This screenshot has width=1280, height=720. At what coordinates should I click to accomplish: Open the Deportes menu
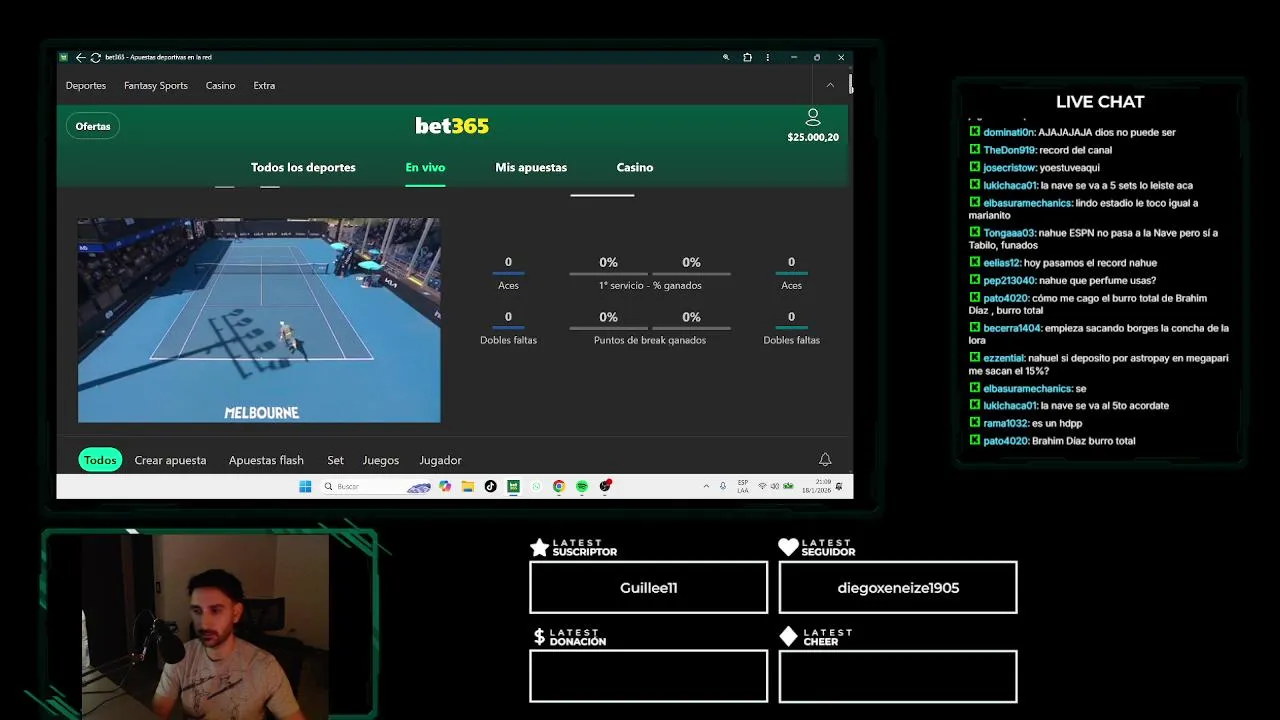point(86,85)
